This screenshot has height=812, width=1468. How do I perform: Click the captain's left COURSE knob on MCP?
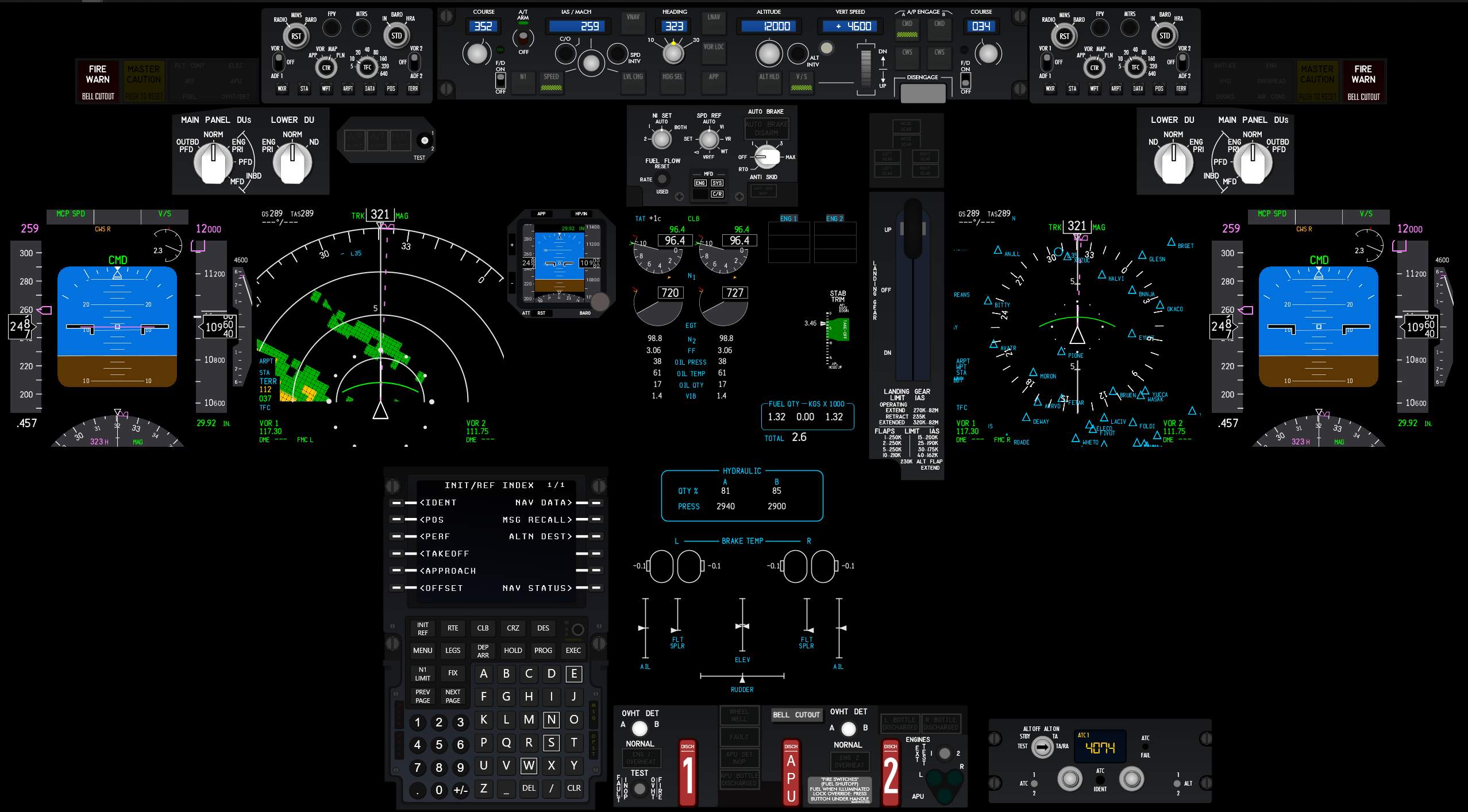click(x=477, y=53)
